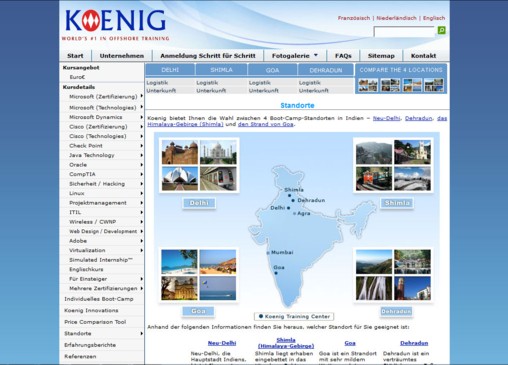The height and width of the screenshot is (365, 508).
Task: Open Euro€ under Kursangebot
Action: coord(77,77)
